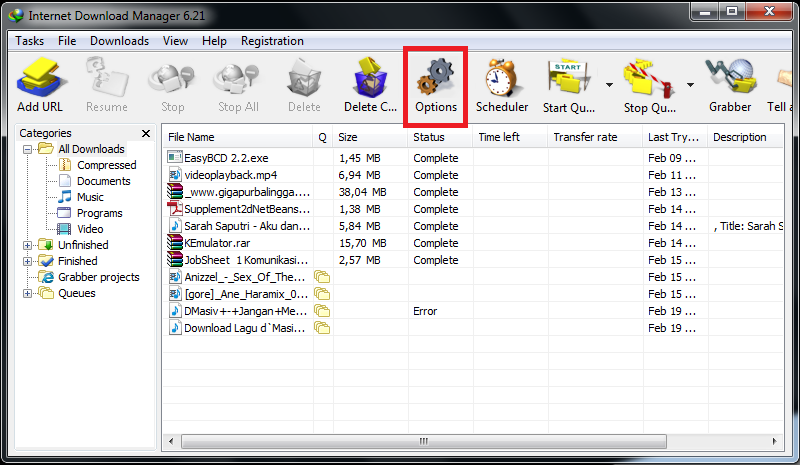Image resolution: width=800 pixels, height=465 pixels.
Task: Select the _www.gigapurbalingga file row
Action: [x=472, y=192]
